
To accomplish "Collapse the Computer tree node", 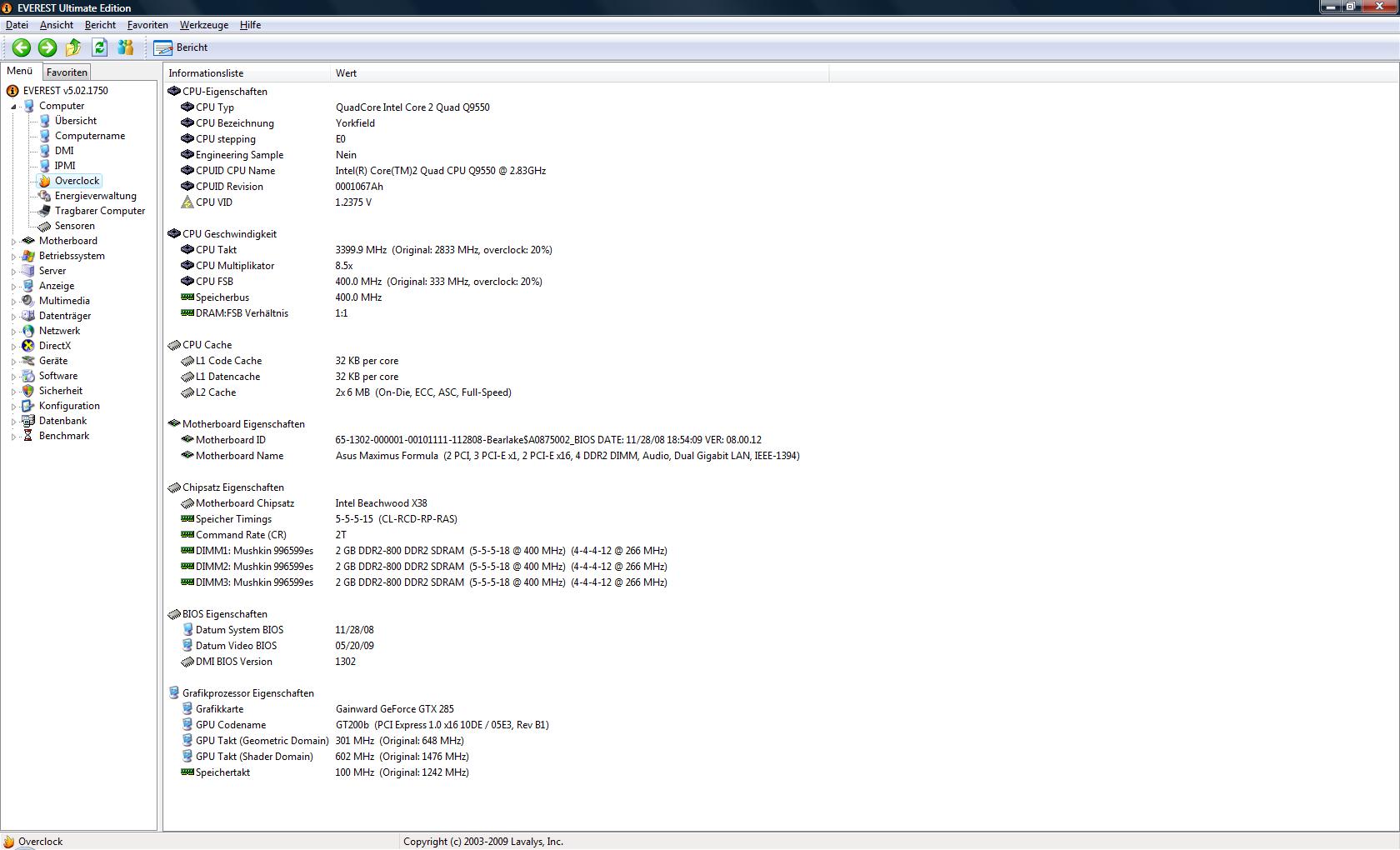I will [x=13, y=107].
